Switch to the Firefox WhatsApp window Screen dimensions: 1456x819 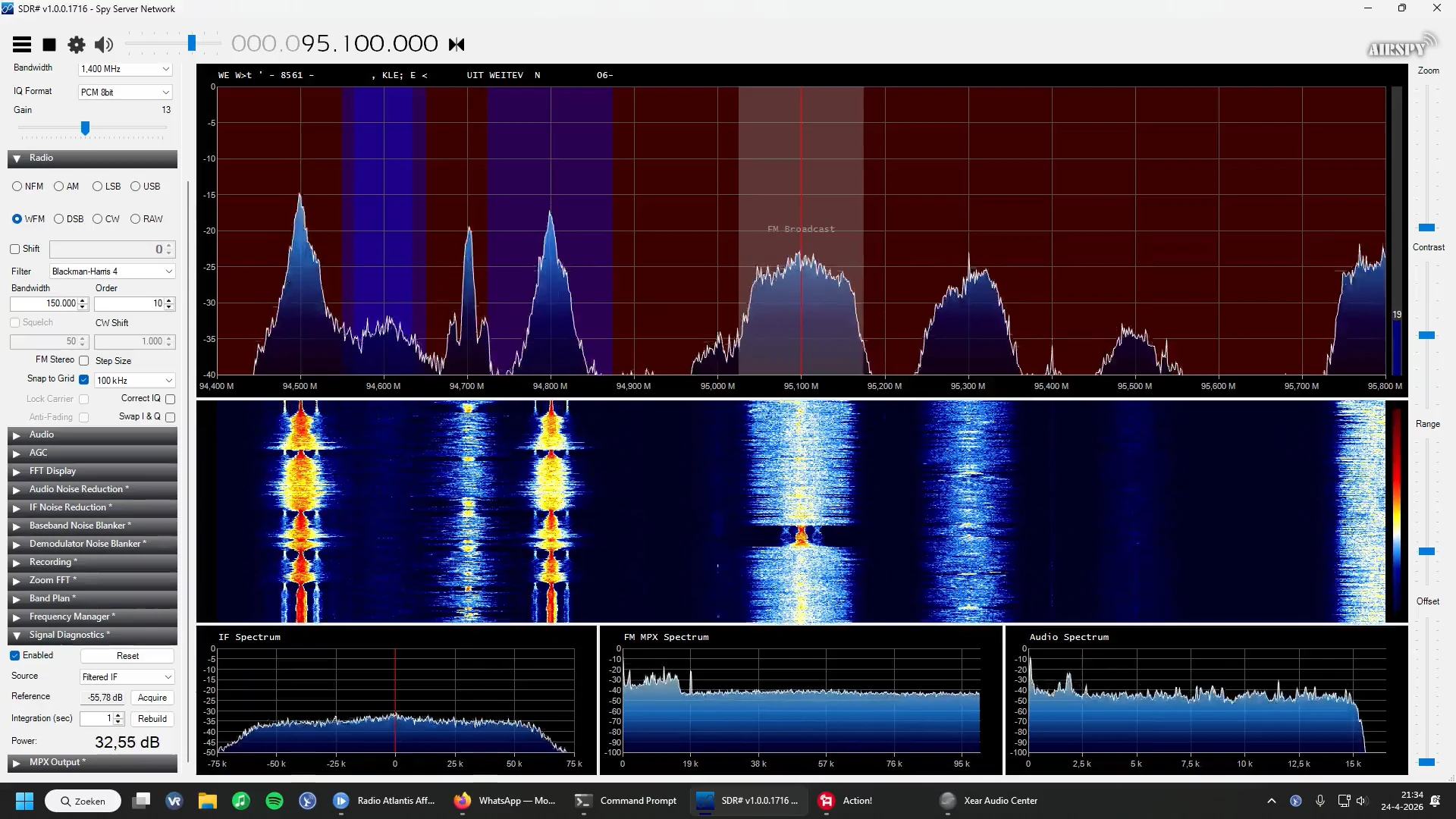coord(506,801)
